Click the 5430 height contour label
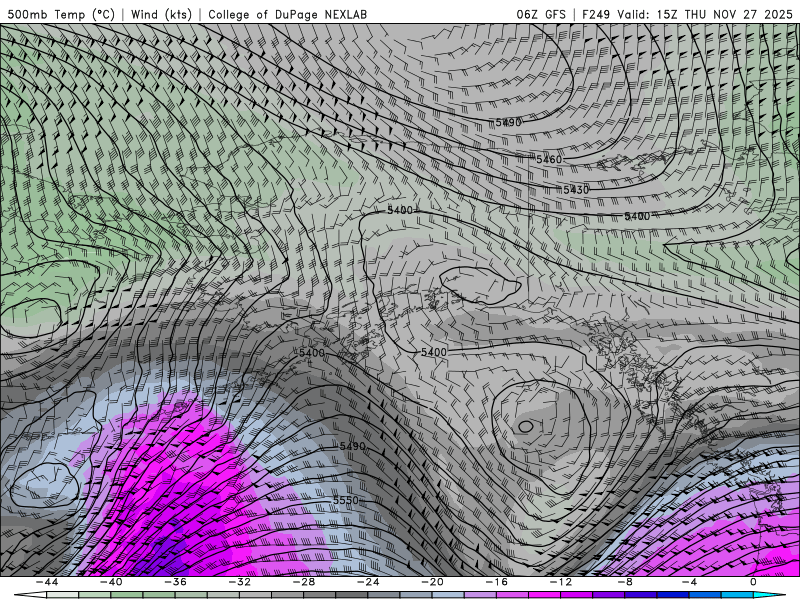Screen dimensions: 800x600 (576, 190)
